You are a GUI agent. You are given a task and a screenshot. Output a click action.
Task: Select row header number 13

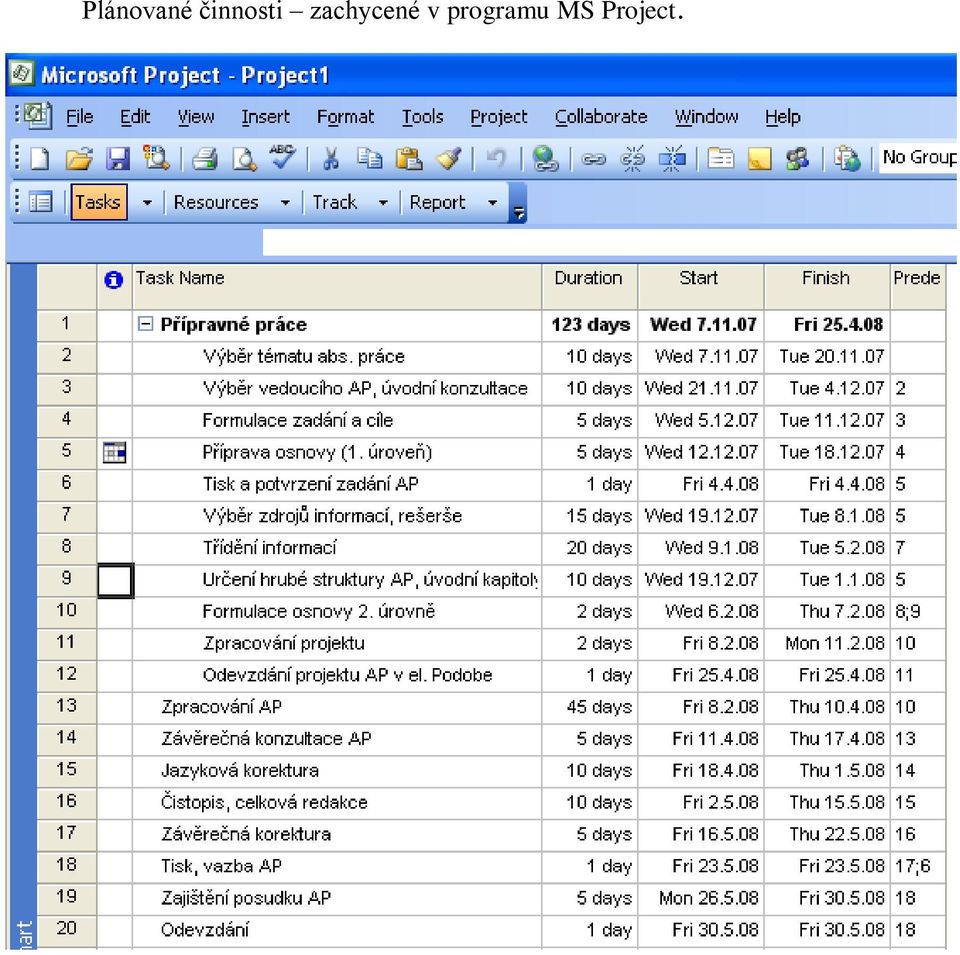67,706
